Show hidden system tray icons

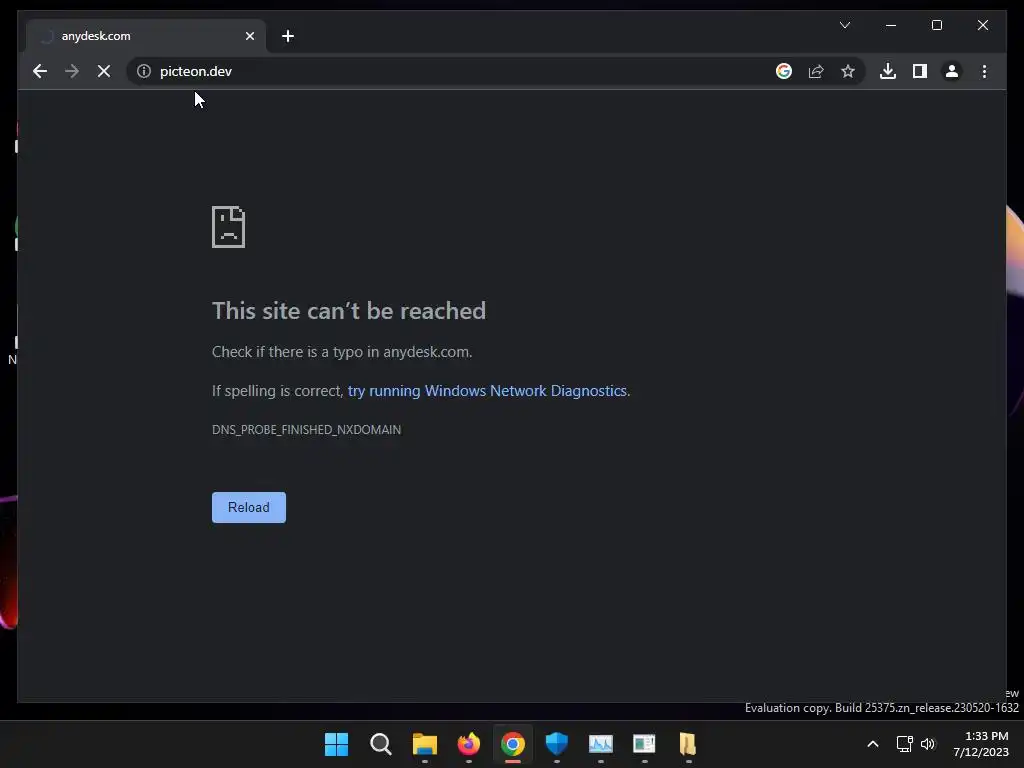(x=872, y=744)
